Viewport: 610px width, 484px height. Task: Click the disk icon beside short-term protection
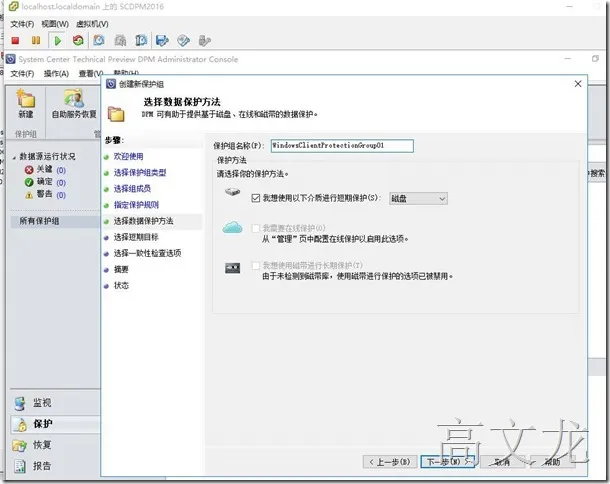[233, 192]
